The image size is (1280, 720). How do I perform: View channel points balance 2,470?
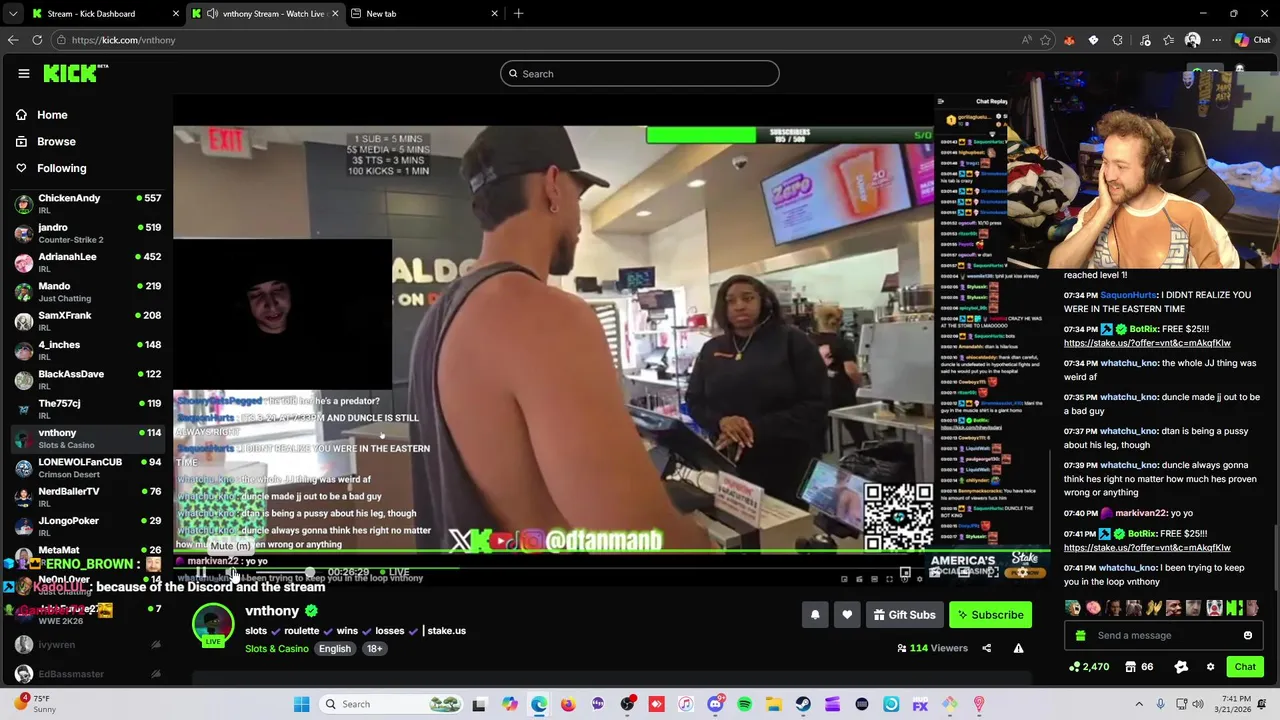[1089, 667]
